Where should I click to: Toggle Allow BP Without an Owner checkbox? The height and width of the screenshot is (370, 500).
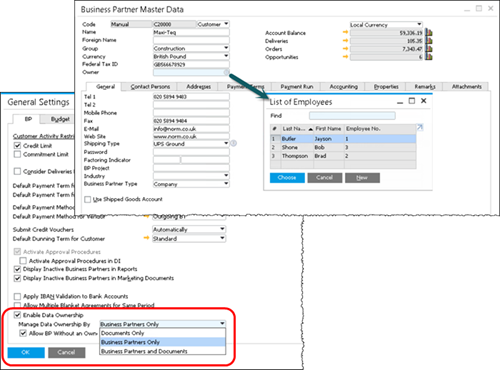[23, 333]
